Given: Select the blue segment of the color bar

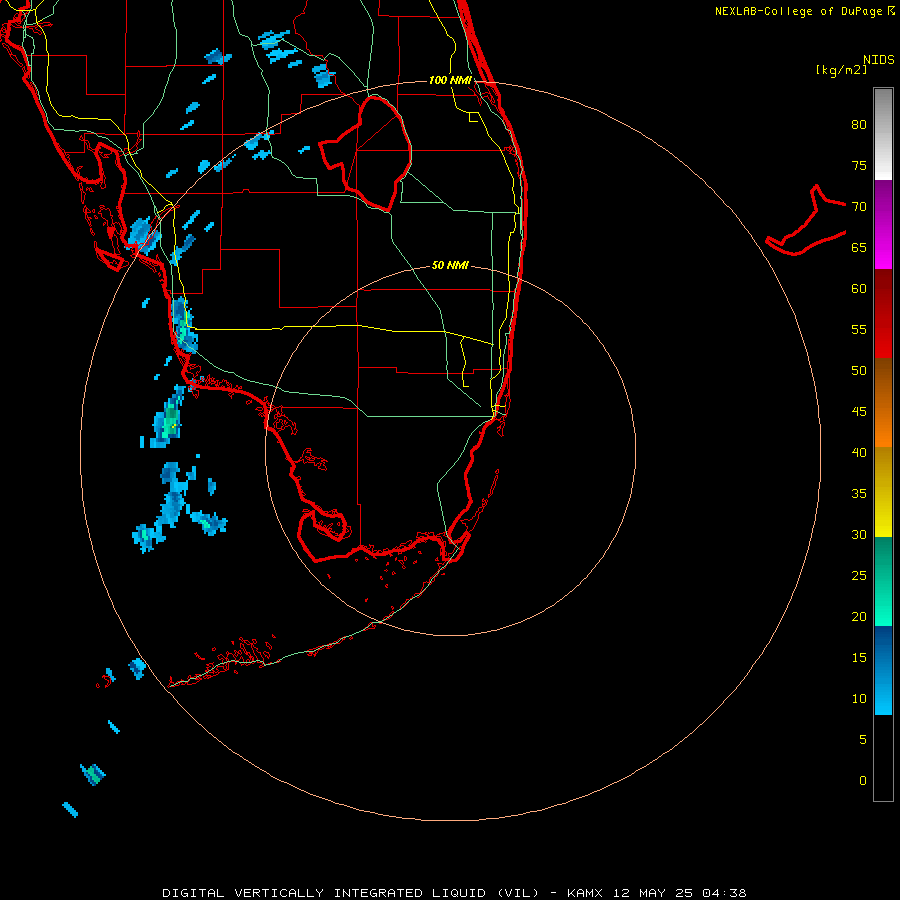Looking at the screenshot, I should tap(883, 670).
